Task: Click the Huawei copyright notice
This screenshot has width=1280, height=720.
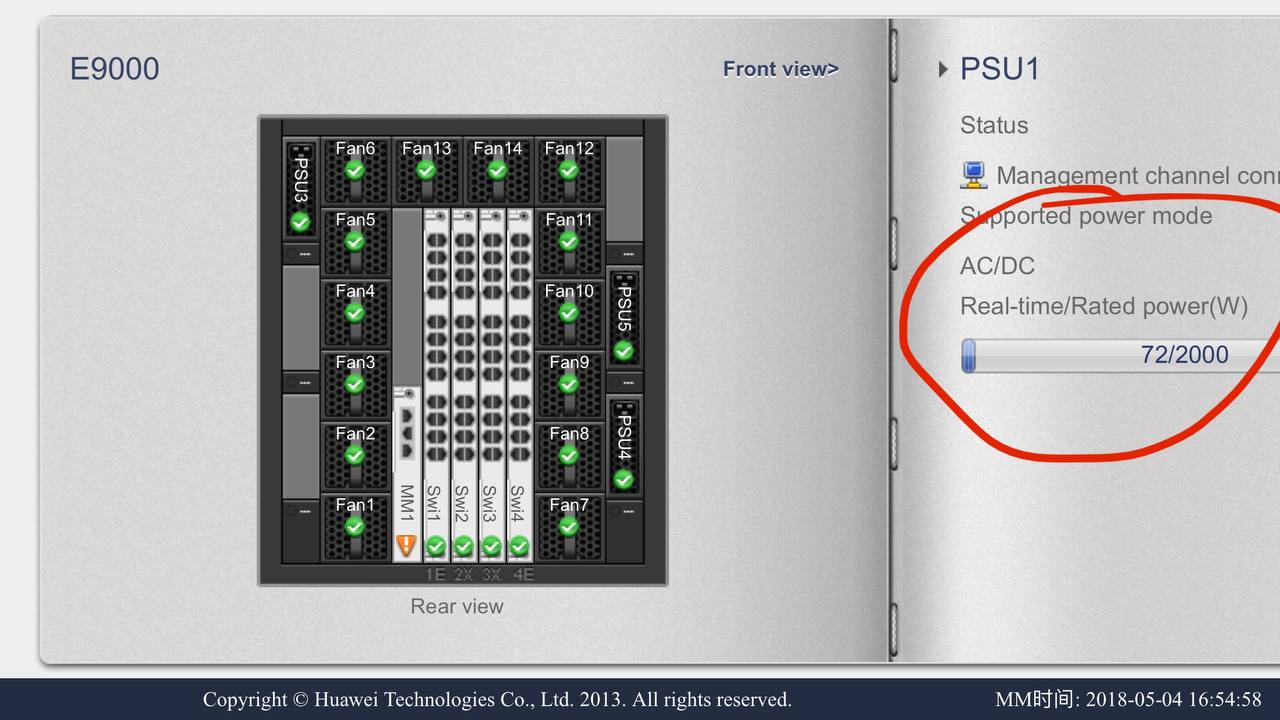Action: [x=497, y=699]
